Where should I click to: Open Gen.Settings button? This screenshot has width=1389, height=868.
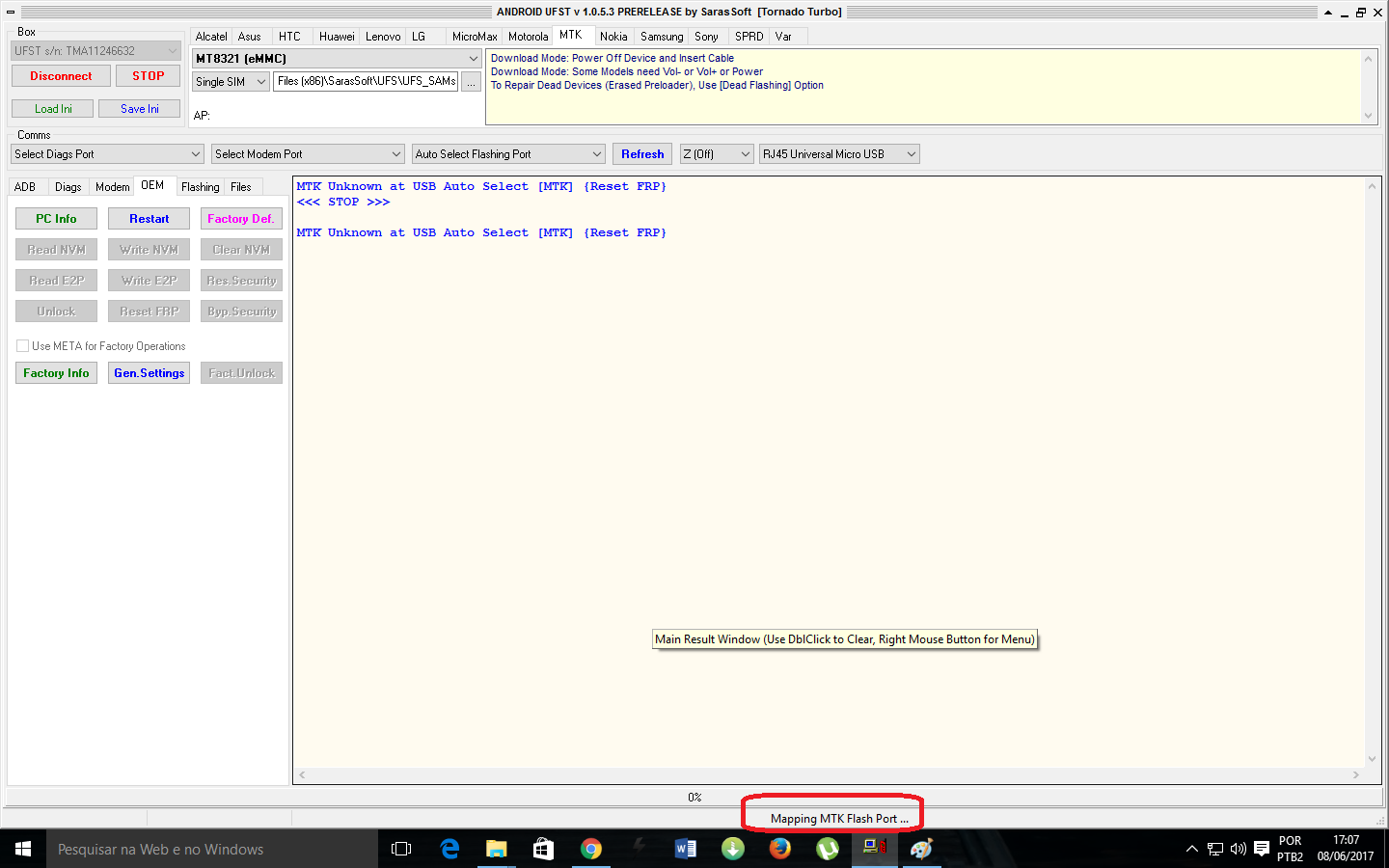[x=150, y=373]
